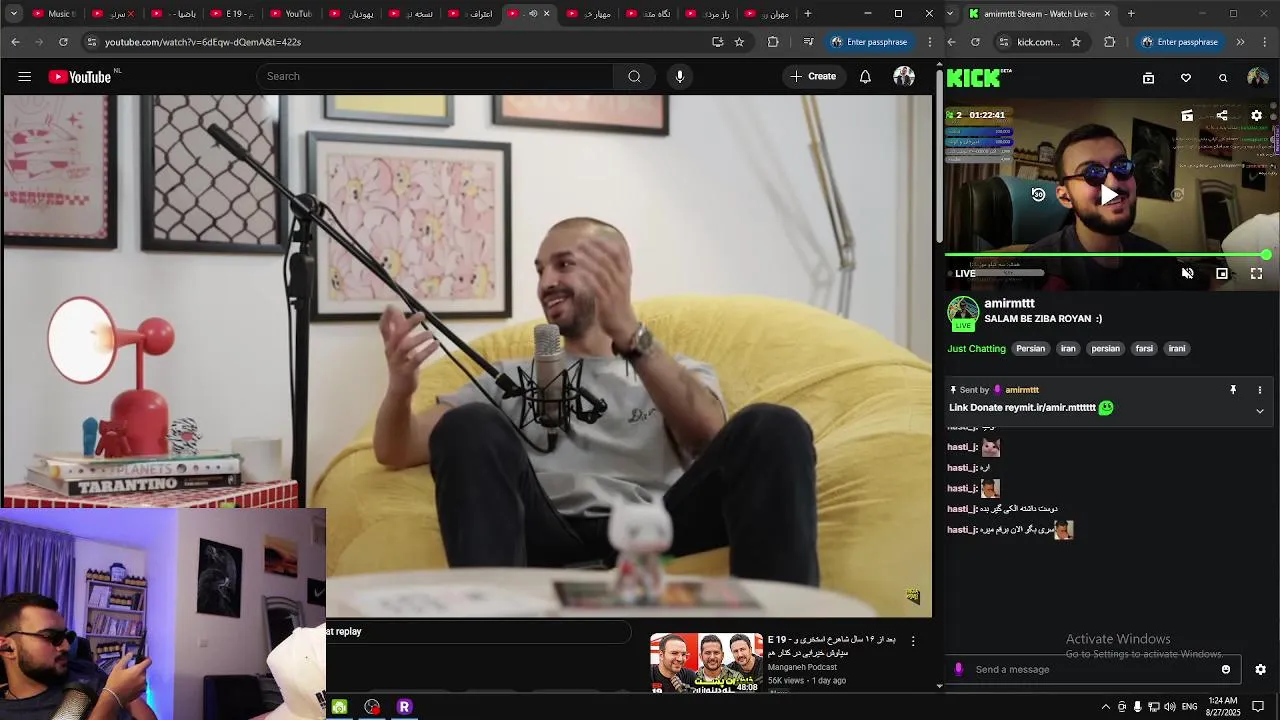Viewport: 1280px width, 720px height.
Task: Click YouTube page vertical scrollbar
Action: pyautogui.click(x=939, y=155)
